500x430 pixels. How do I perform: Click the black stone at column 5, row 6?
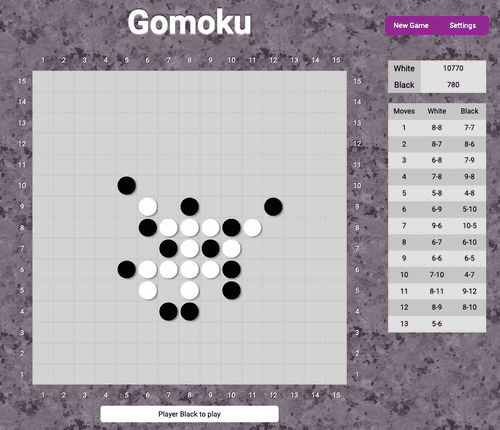[x=127, y=269]
